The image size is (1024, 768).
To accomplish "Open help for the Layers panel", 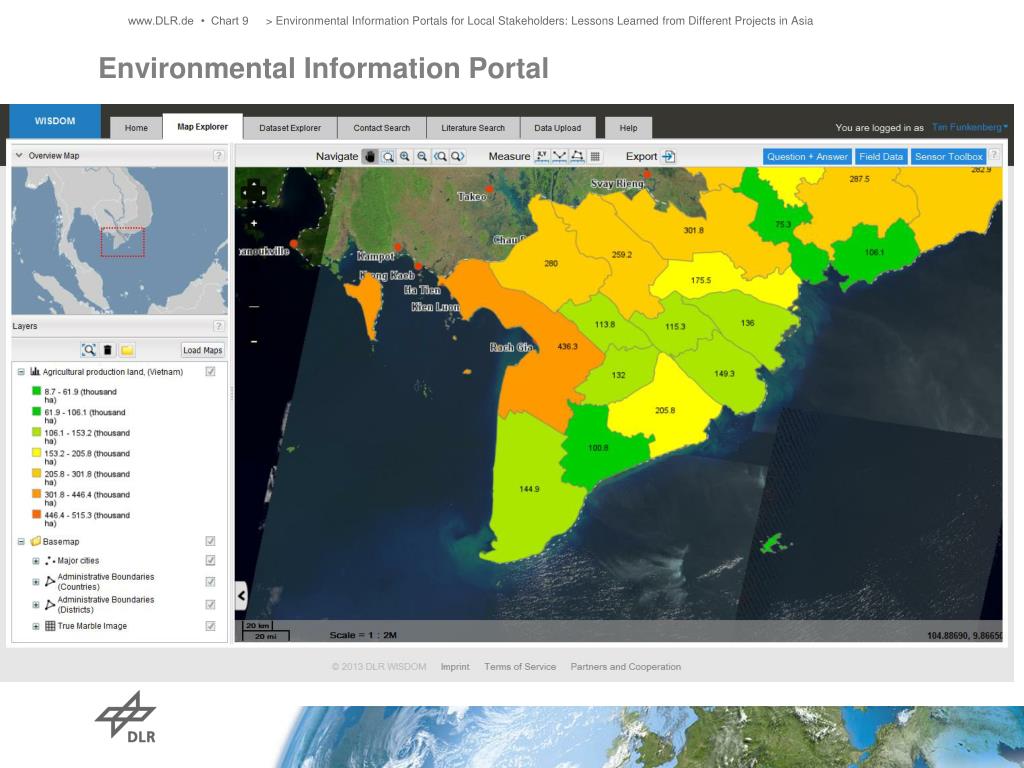I will click(218, 326).
